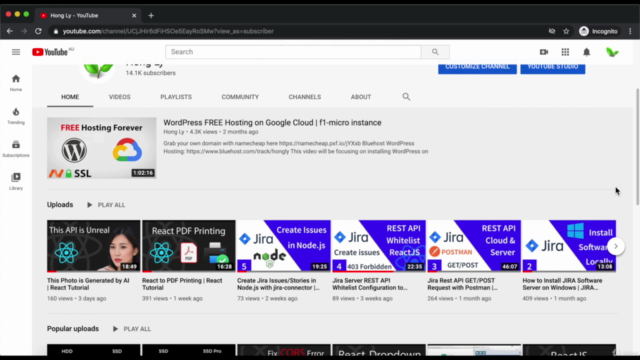
Task: Click the search magnifier button
Action: click(x=435, y=52)
